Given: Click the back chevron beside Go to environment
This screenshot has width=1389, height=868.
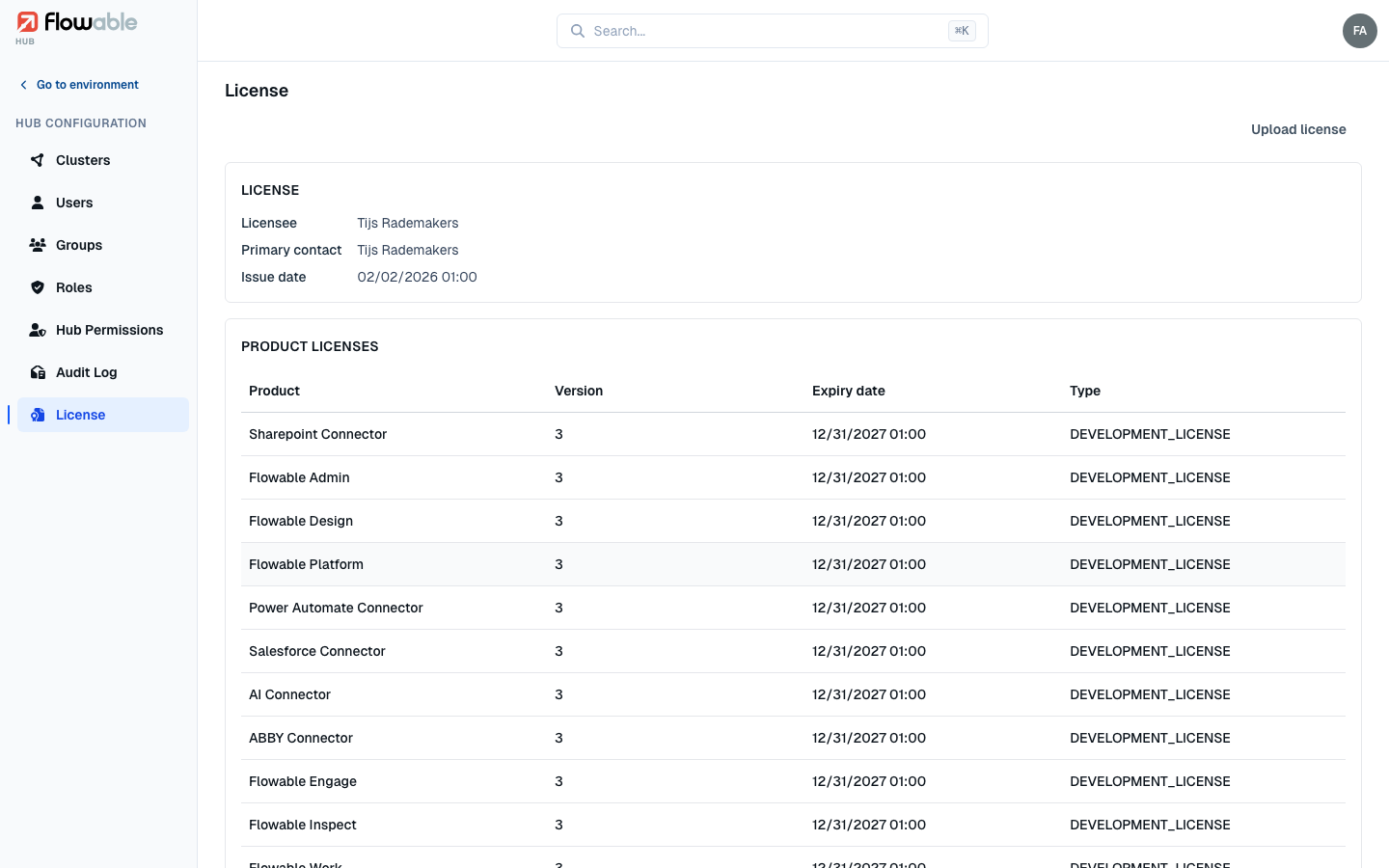Looking at the screenshot, I should tap(24, 85).
